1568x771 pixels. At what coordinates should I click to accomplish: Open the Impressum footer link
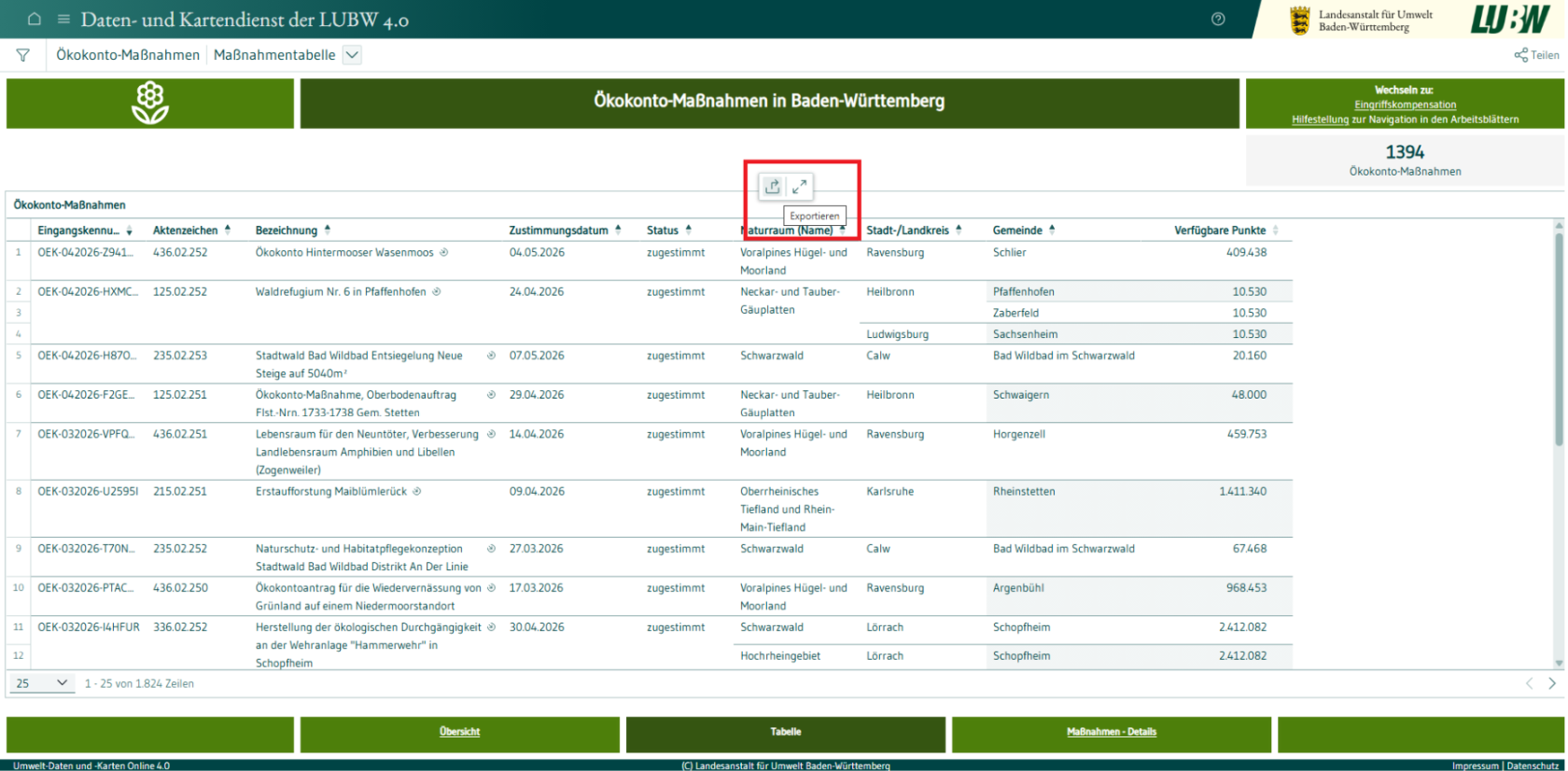1475,765
